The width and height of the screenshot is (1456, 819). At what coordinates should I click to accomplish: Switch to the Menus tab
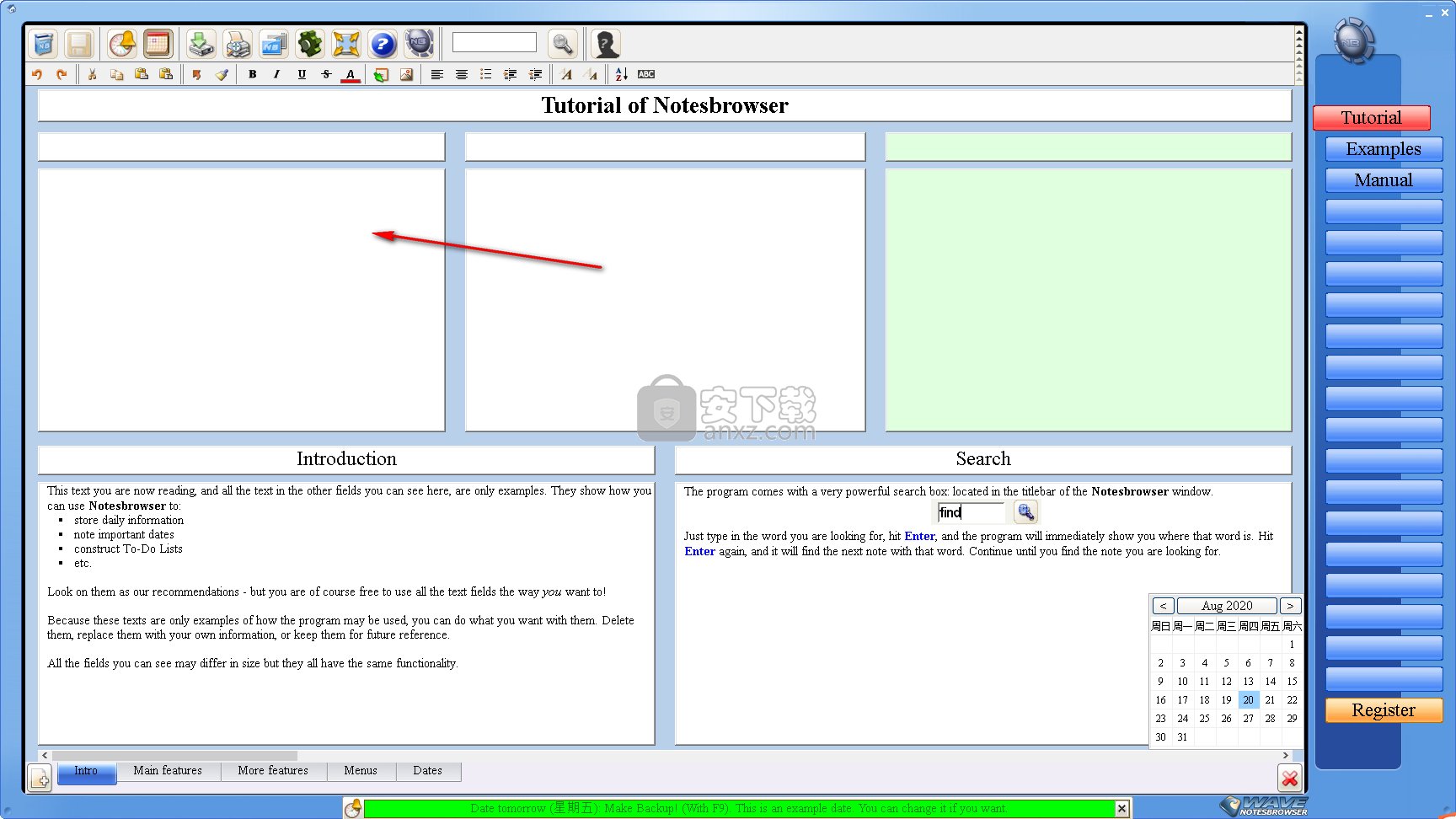click(x=361, y=771)
